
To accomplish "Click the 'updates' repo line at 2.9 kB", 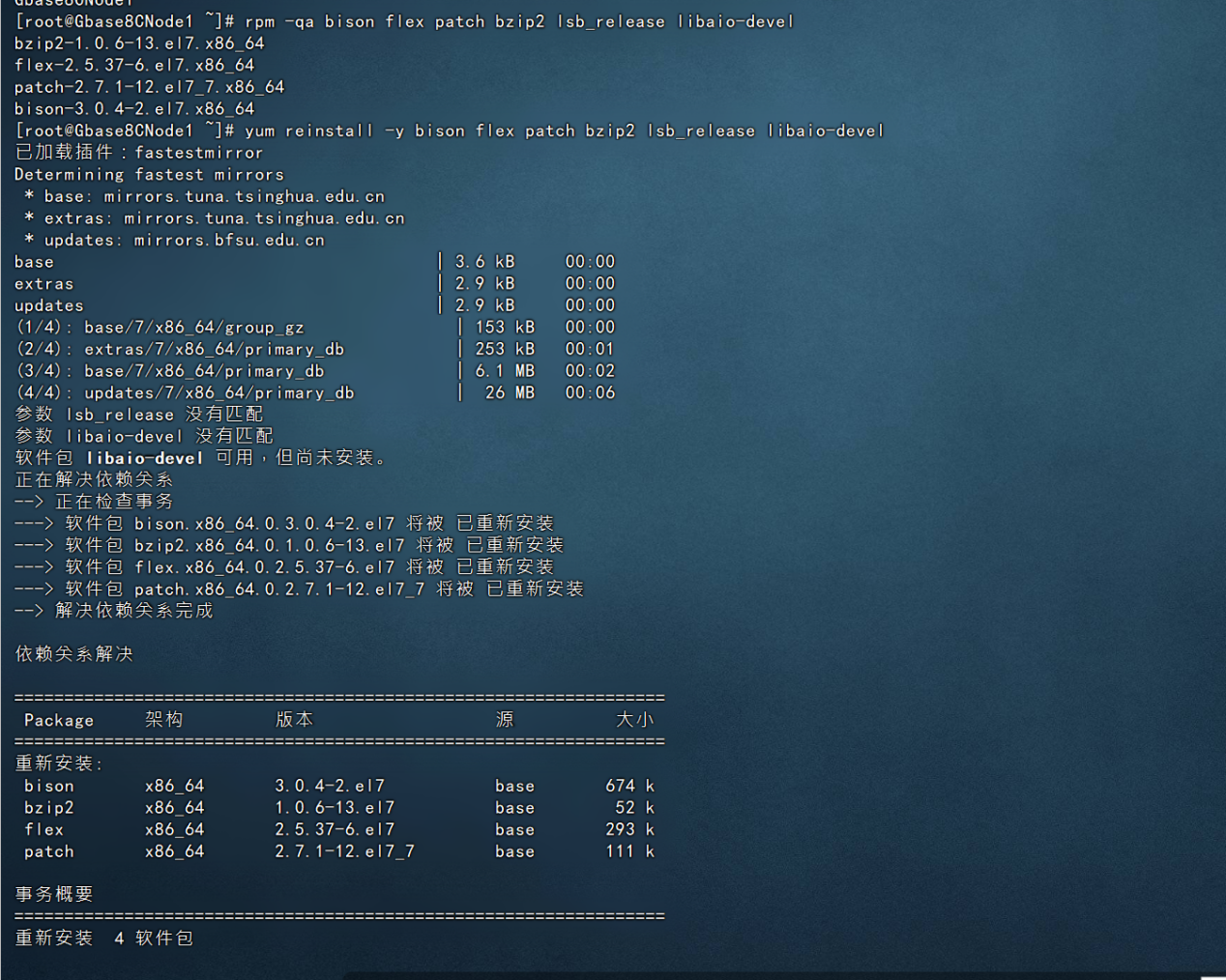I will pyautogui.click(x=315, y=305).
